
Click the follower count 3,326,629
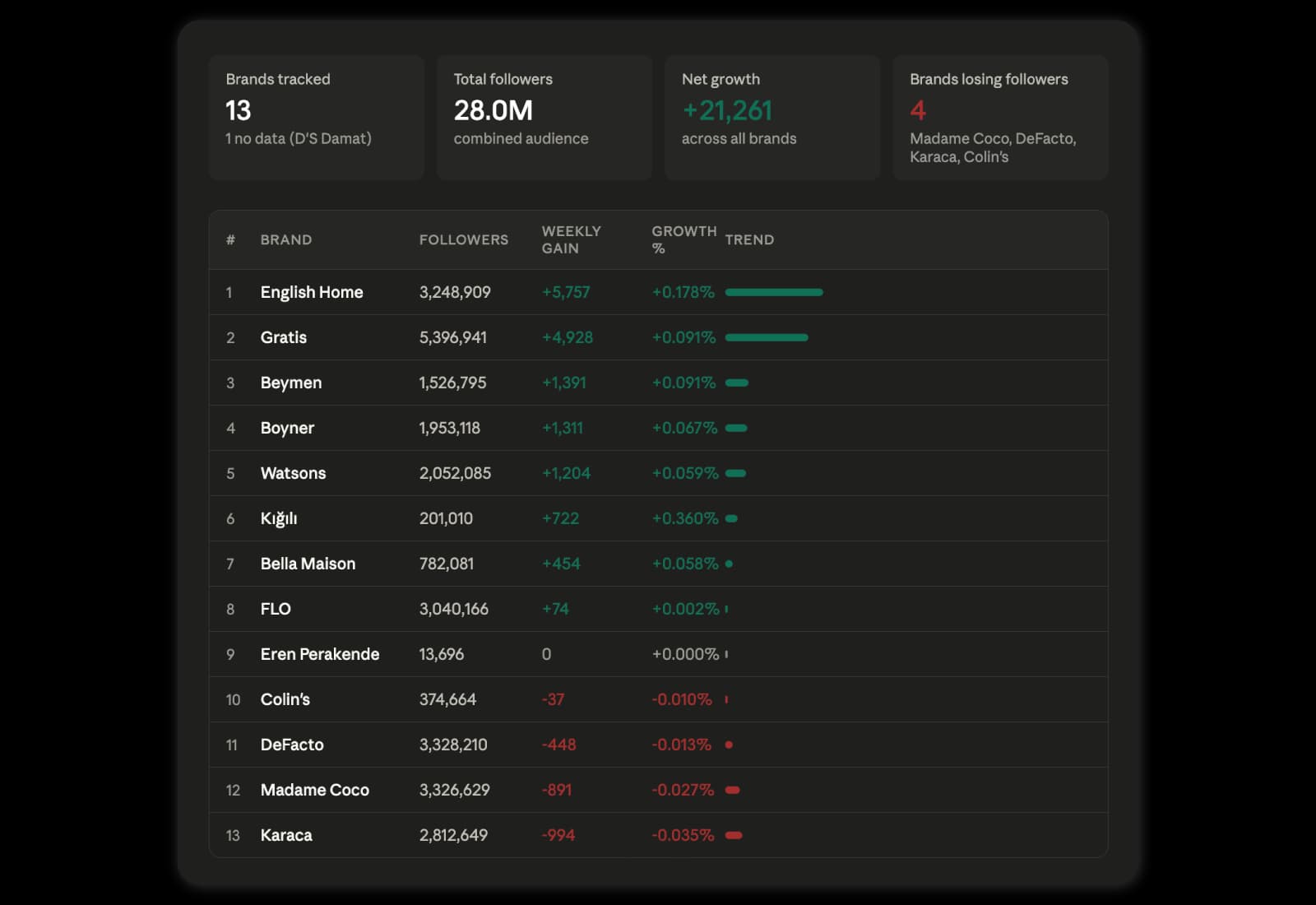454,790
